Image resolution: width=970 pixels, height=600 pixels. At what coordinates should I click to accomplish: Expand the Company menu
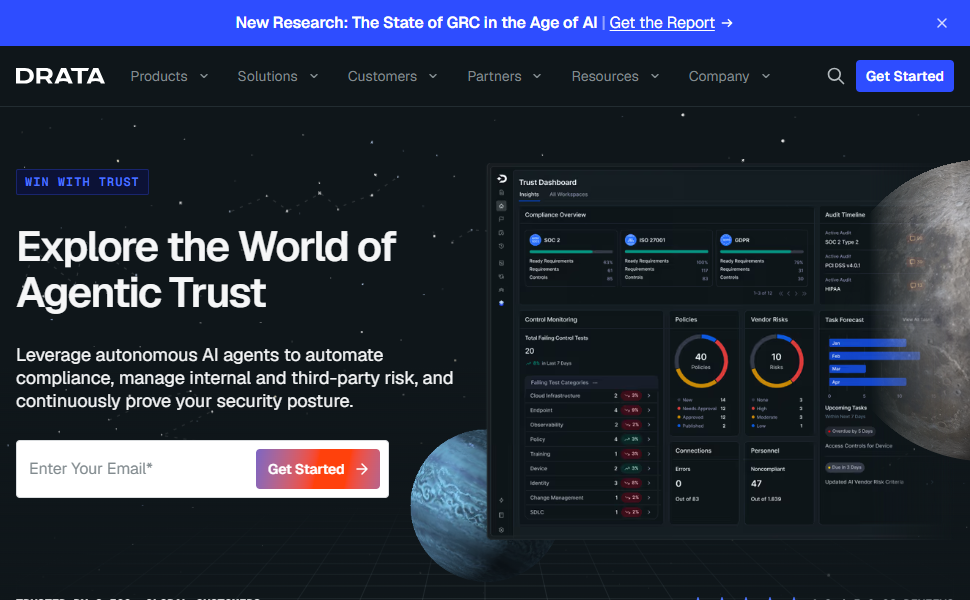[x=729, y=76]
